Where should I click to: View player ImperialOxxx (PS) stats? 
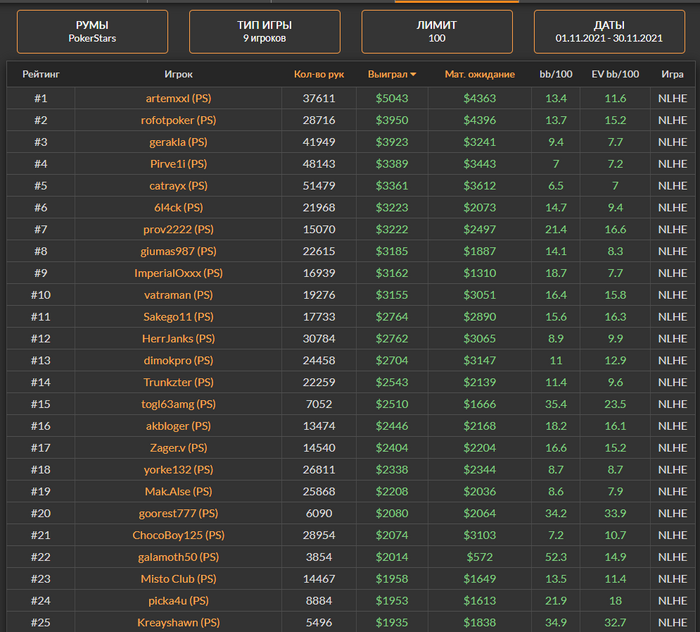coord(178,273)
